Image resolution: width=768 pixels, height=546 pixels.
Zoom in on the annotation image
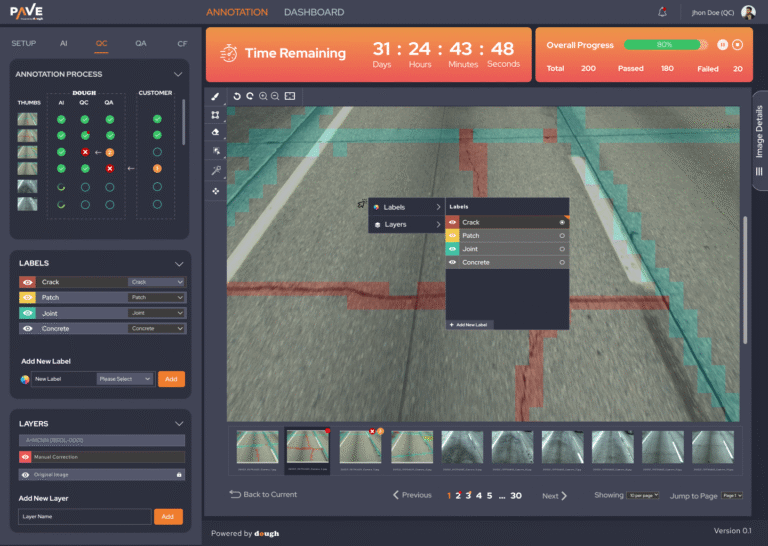pos(263,96)
